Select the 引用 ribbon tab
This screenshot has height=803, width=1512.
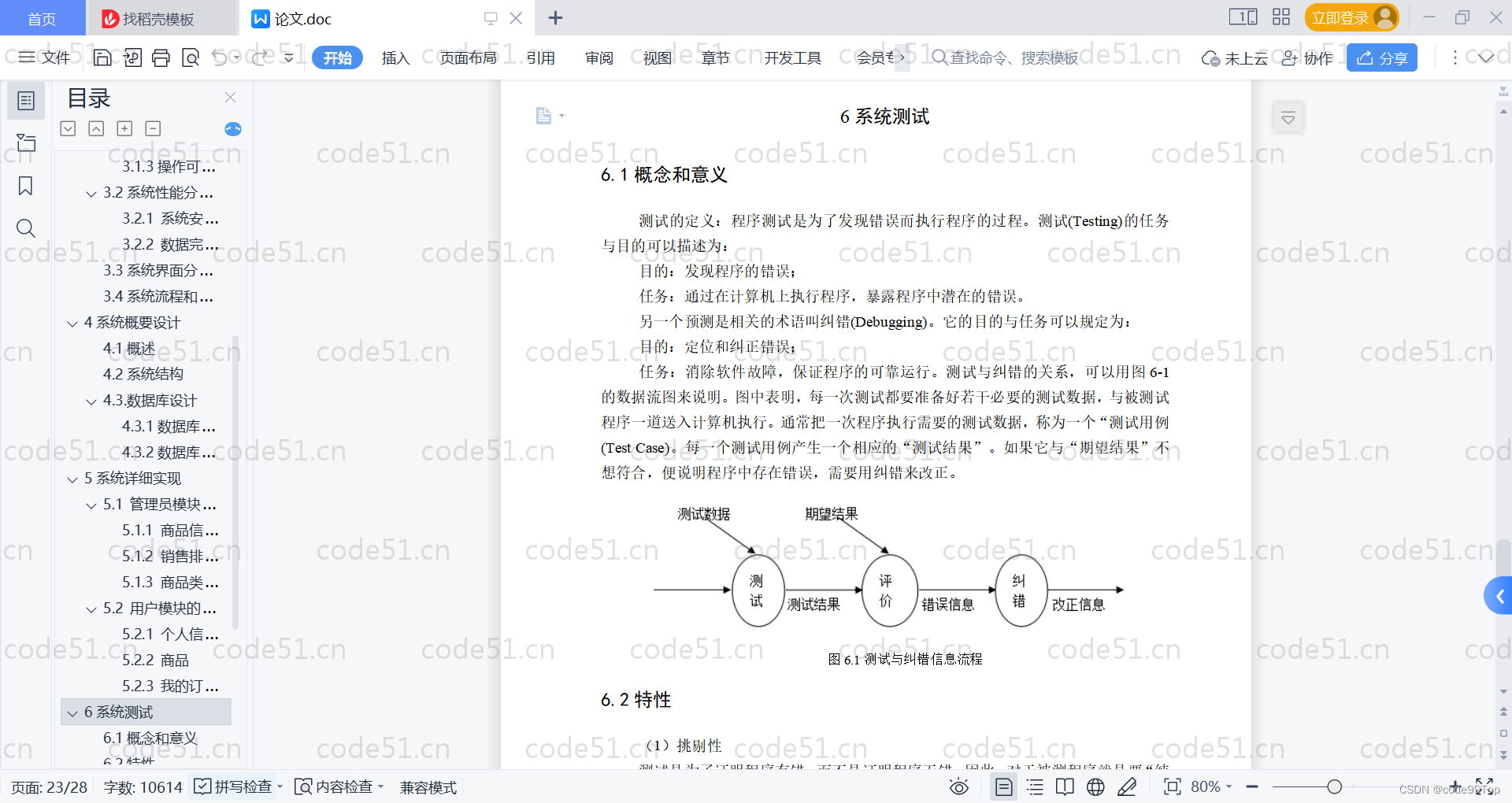pos(540,57)
